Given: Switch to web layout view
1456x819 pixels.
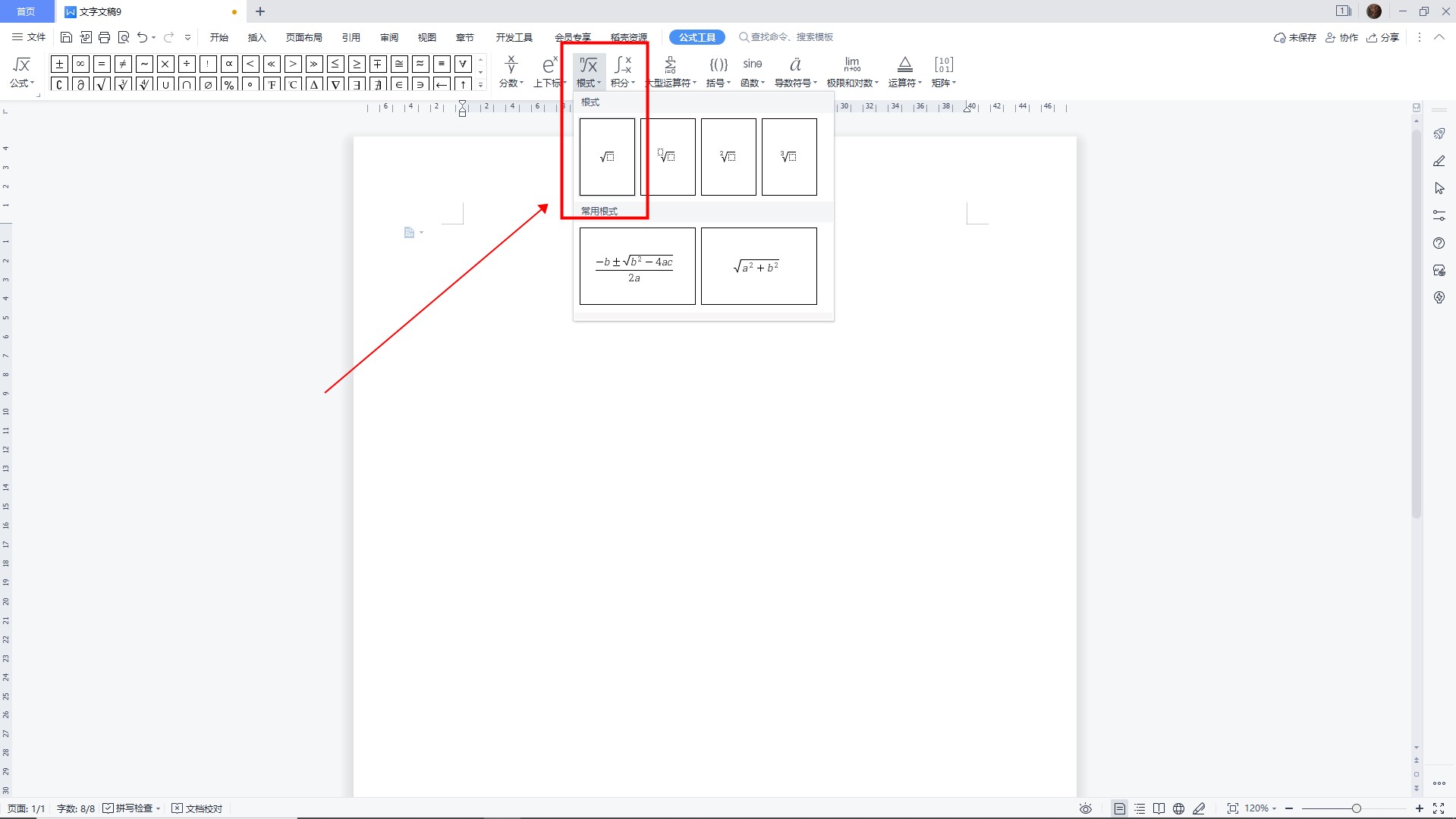Looking at the screenshot, I should click(x=1178, y=808).
